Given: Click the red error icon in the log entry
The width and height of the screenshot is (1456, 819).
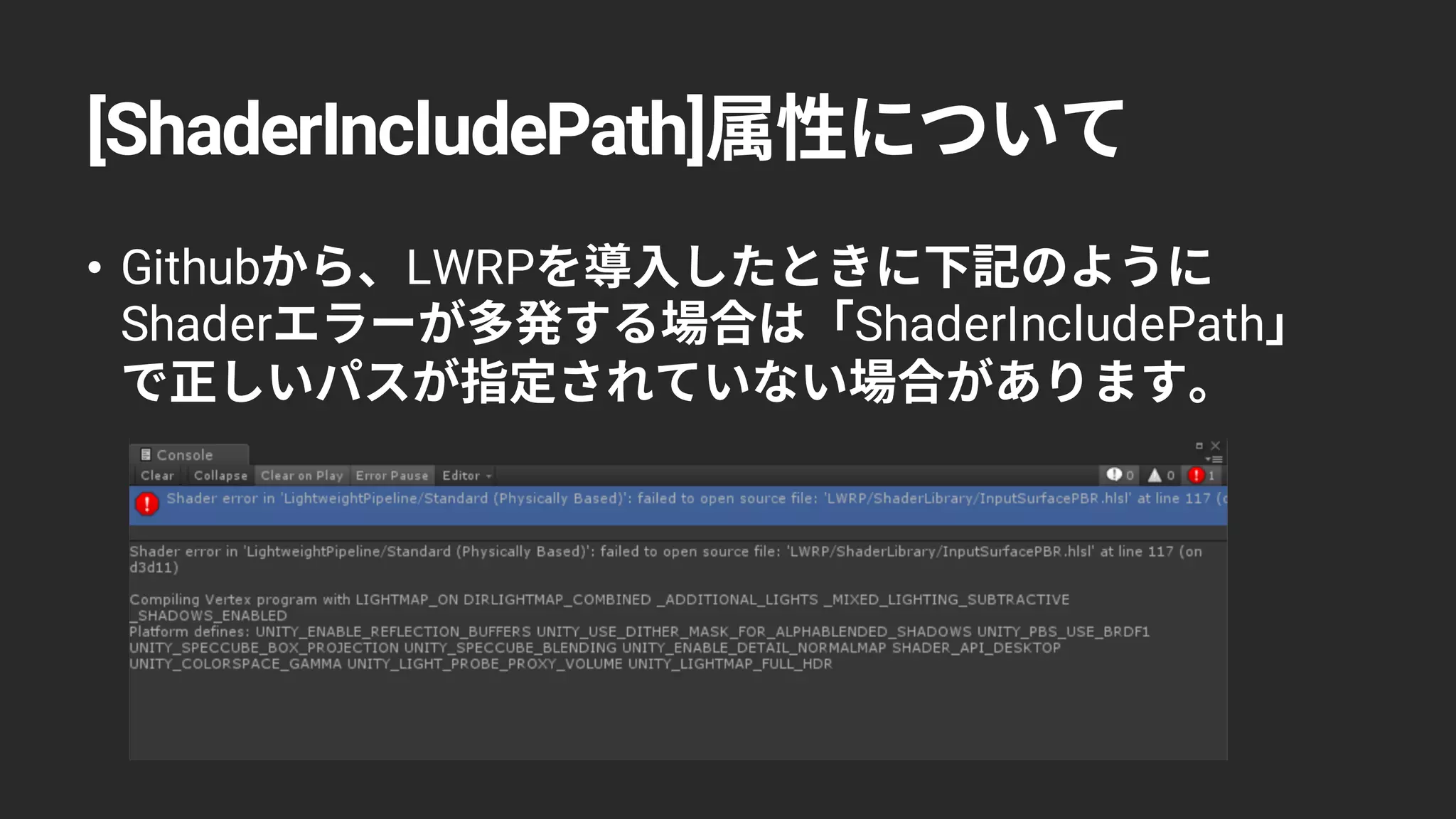Looking at the screenshot, I should point(147,504).
